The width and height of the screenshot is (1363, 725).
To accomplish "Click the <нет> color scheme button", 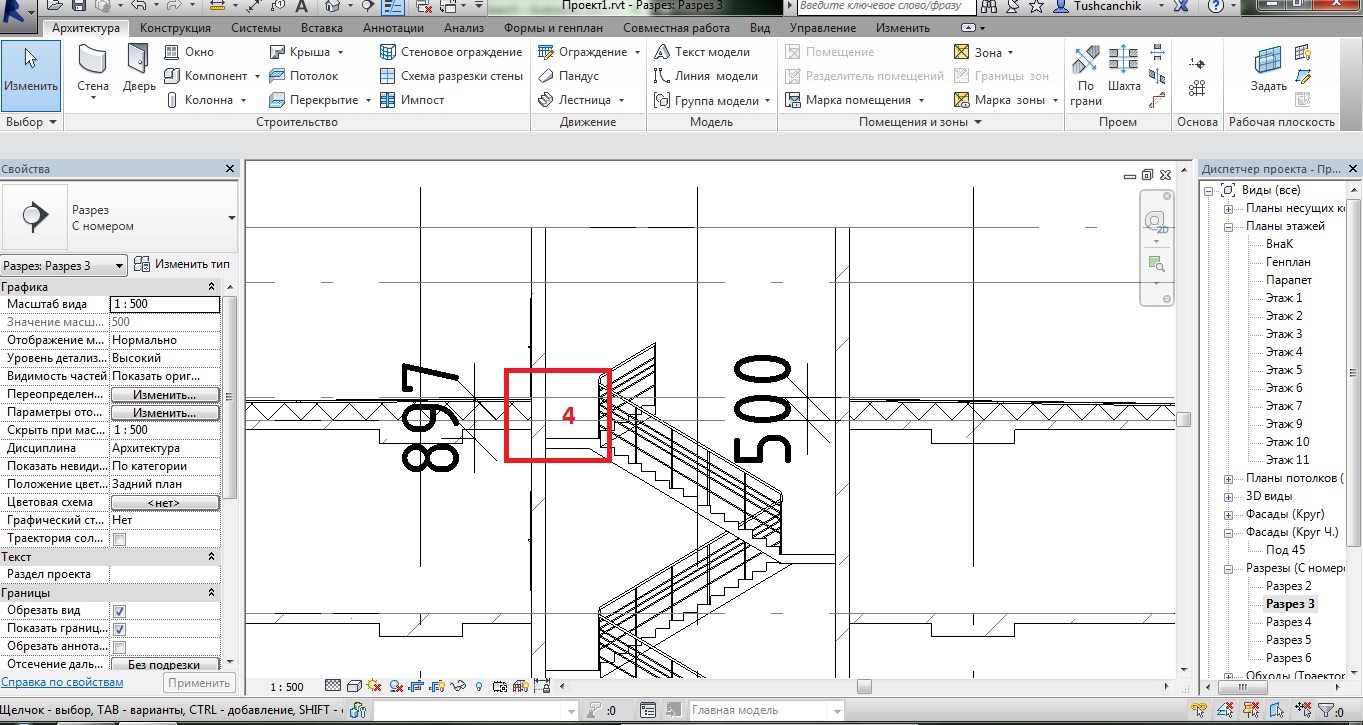I will [x=164, y=503].
